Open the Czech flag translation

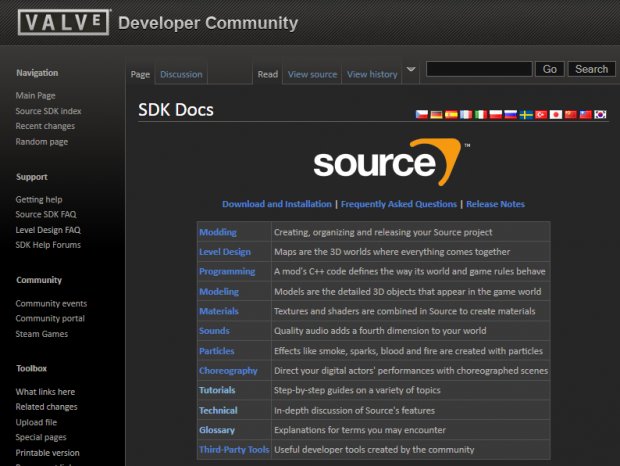click(x=422, y=115)
